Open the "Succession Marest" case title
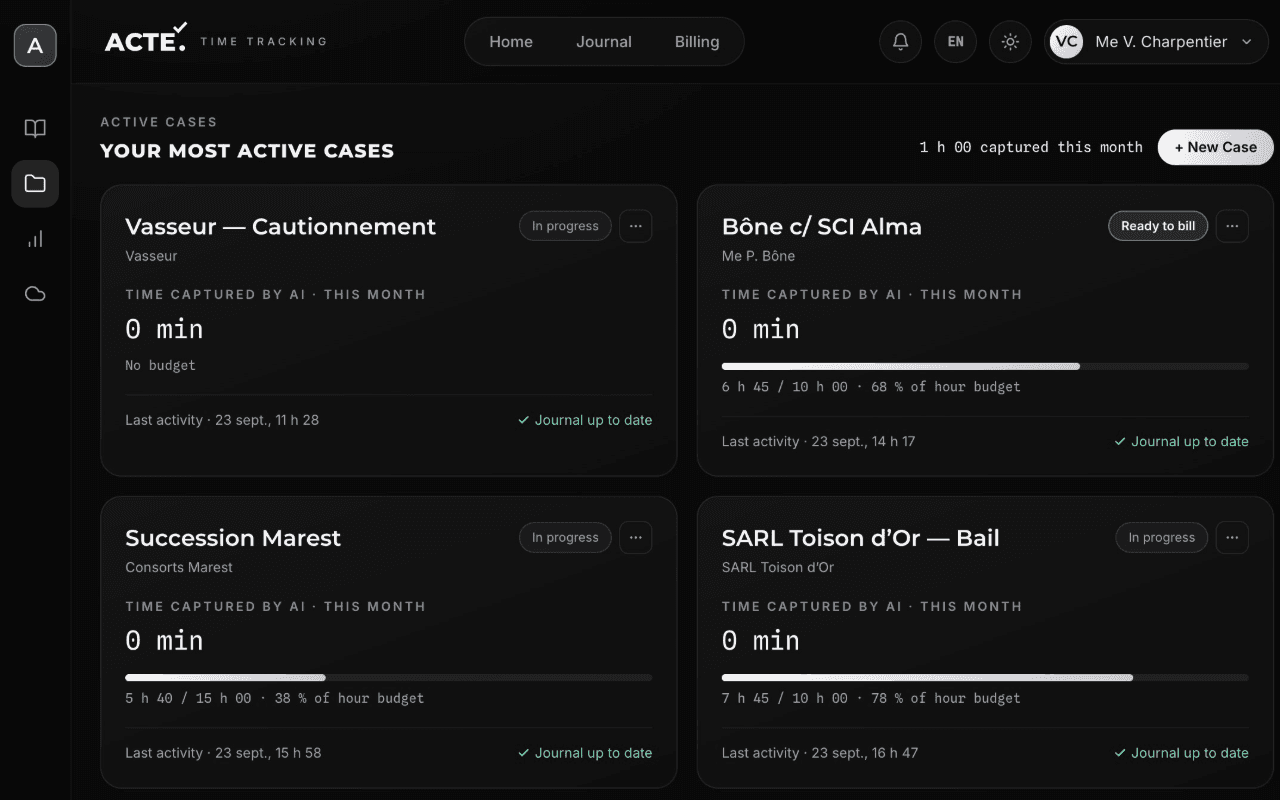 (233, 538)
